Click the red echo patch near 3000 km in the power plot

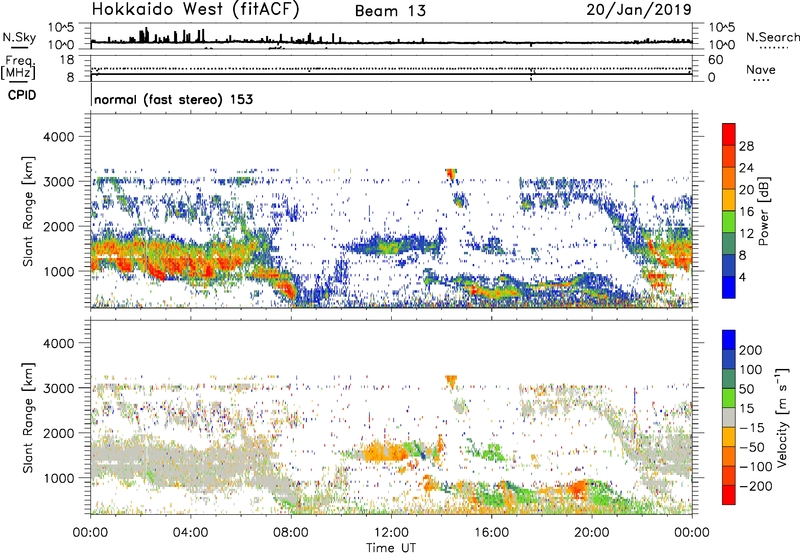(x=451, y=174)
